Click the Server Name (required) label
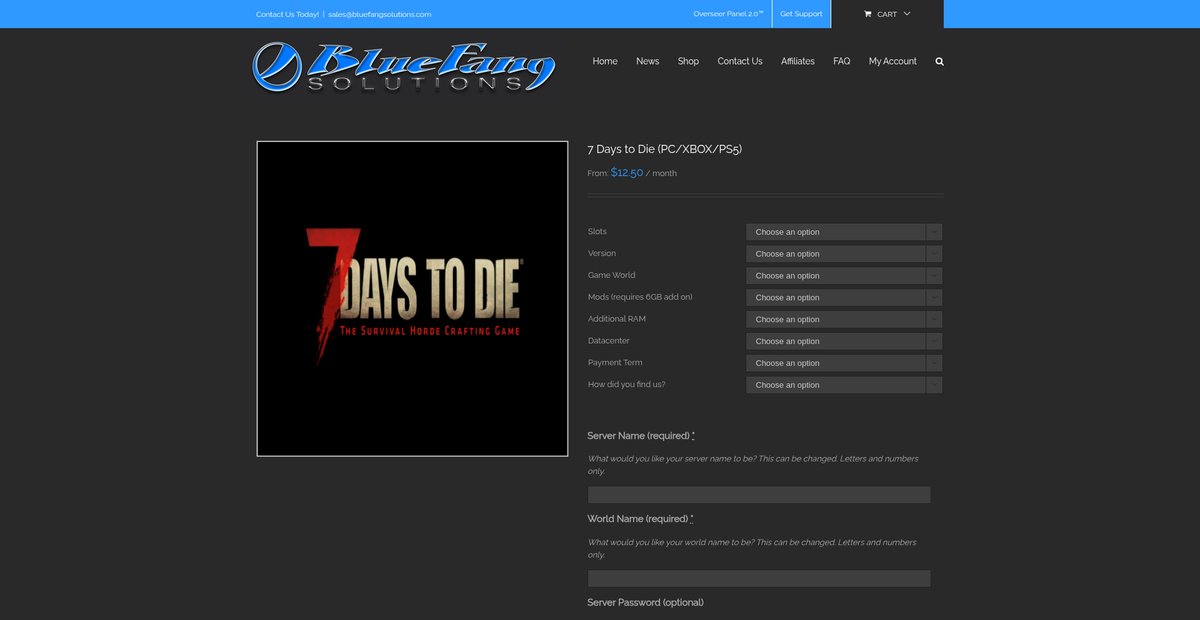 641,436
